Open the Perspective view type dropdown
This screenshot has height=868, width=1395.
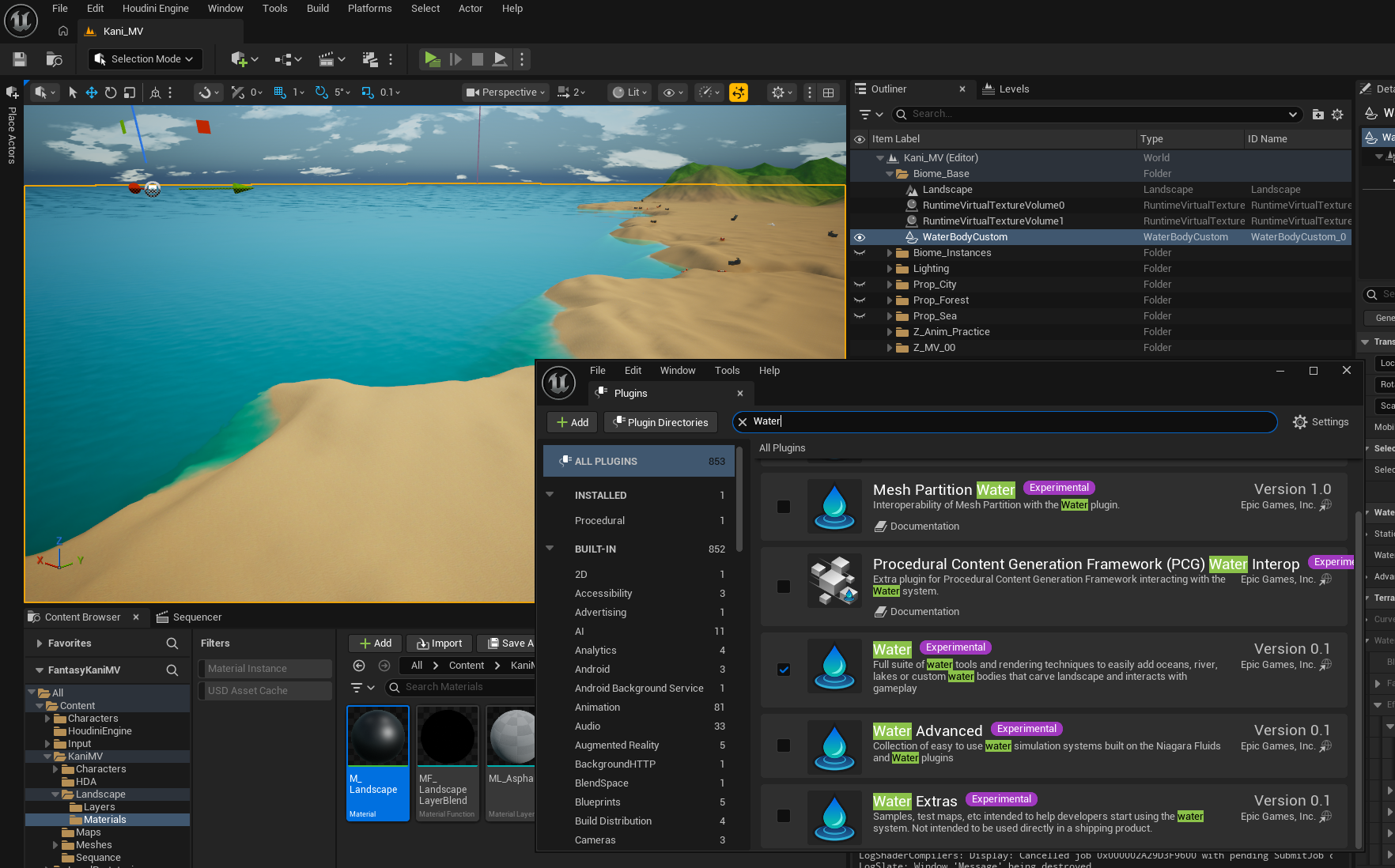pos(505,92)
